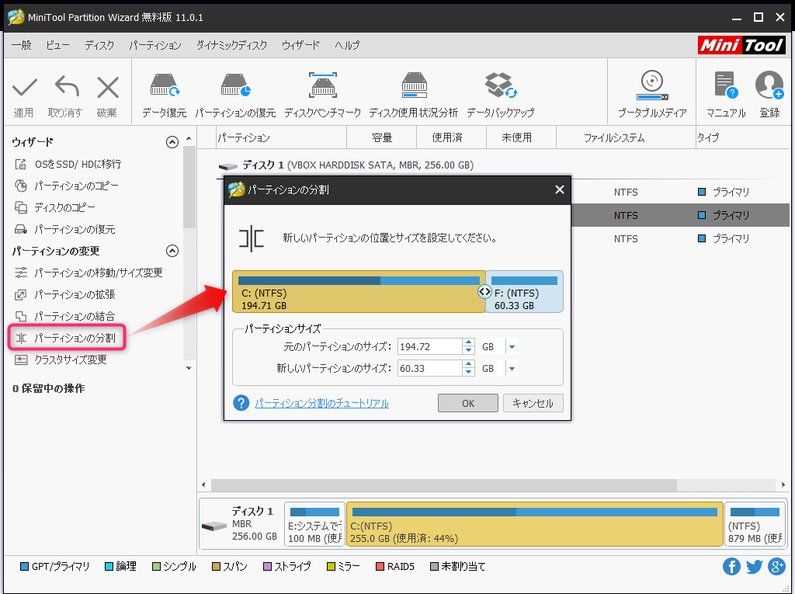Open unit dropdown for new partition size
Screen dimensions: 795x594
tap(512, 368)
